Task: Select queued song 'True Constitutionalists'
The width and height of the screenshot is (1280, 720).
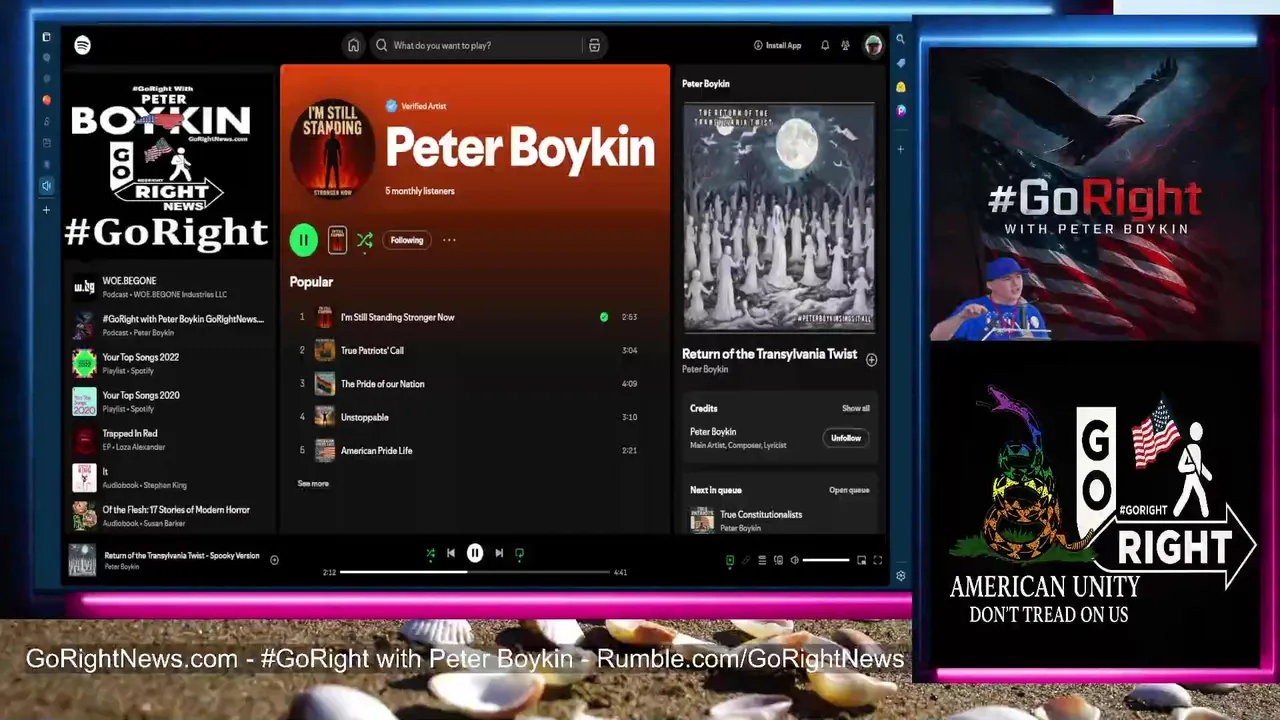Action: [761, 515]
